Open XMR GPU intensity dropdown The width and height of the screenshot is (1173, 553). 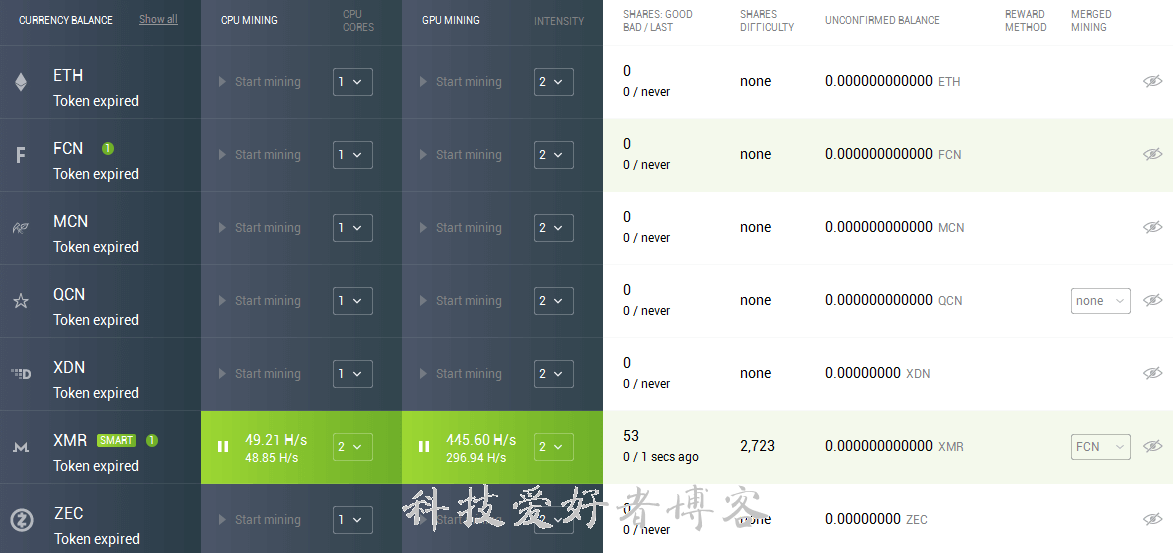tap(554, 447)
